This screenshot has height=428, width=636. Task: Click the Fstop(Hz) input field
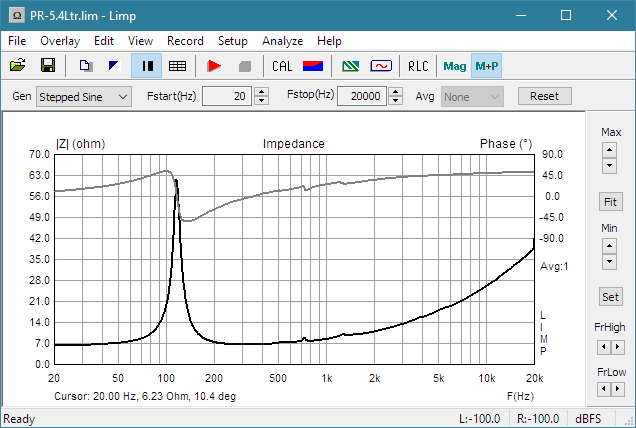[x=362, y=96]
